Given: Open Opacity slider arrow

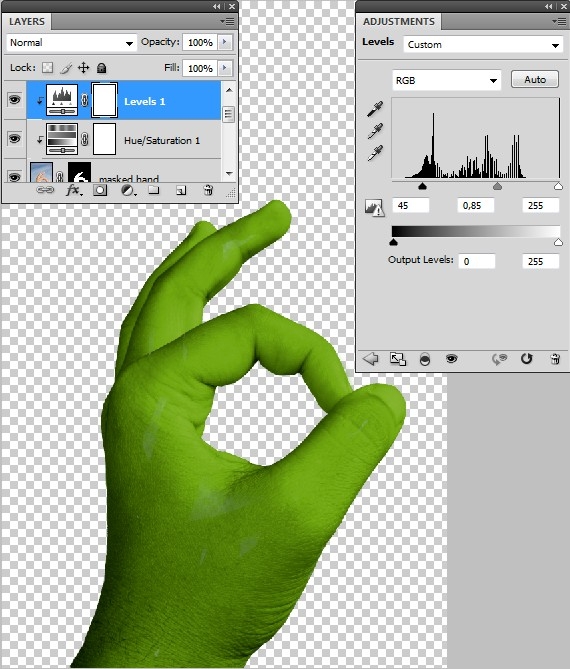Looking at the screenshot, I should 225,42.
